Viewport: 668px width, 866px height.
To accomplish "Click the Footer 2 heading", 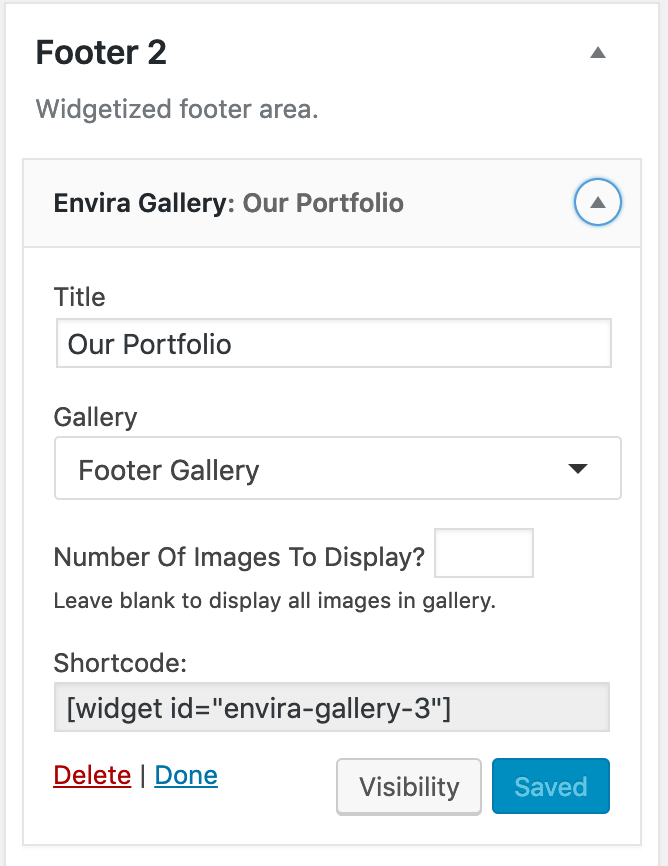I will [101, 53].
